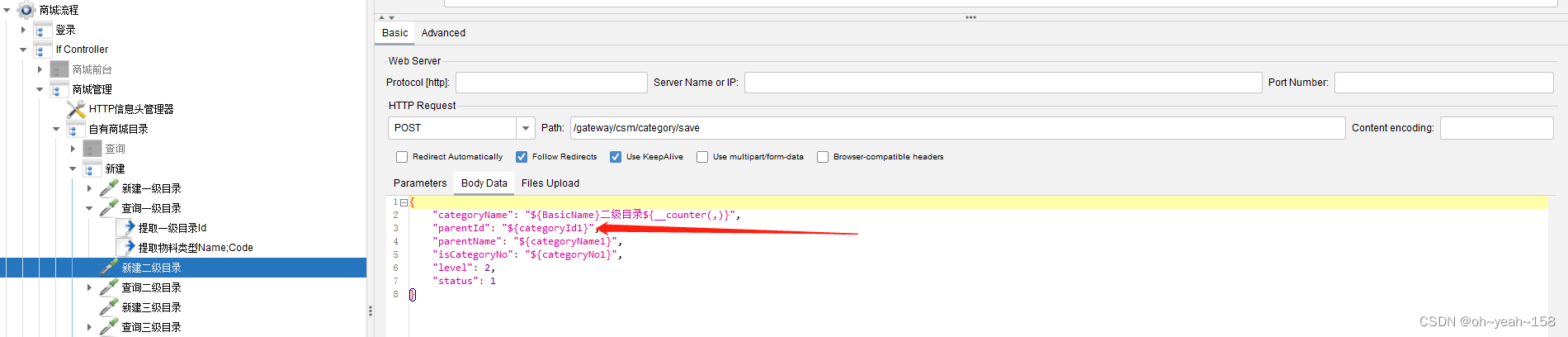This screenshot has height=337, width=1568.
Task: Click the 登录 controller icon
Action: click(43, 30)
